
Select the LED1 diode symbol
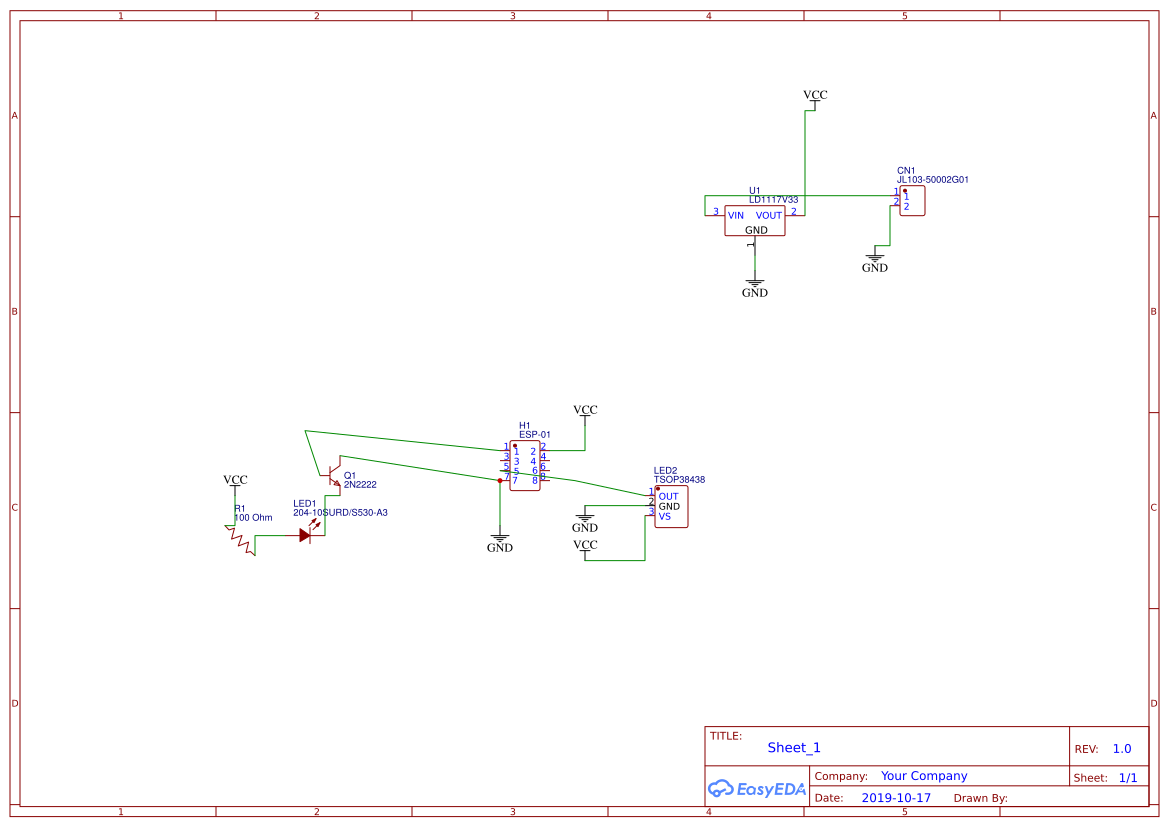tap(305, 533)
